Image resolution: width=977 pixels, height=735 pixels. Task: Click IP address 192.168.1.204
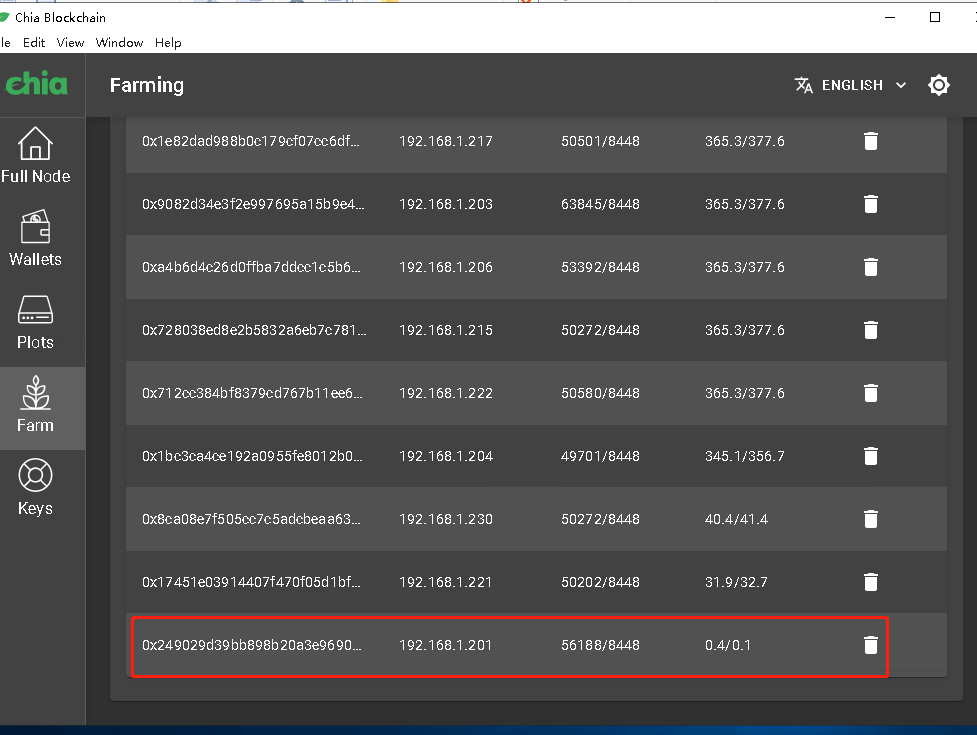pos(446,456)
